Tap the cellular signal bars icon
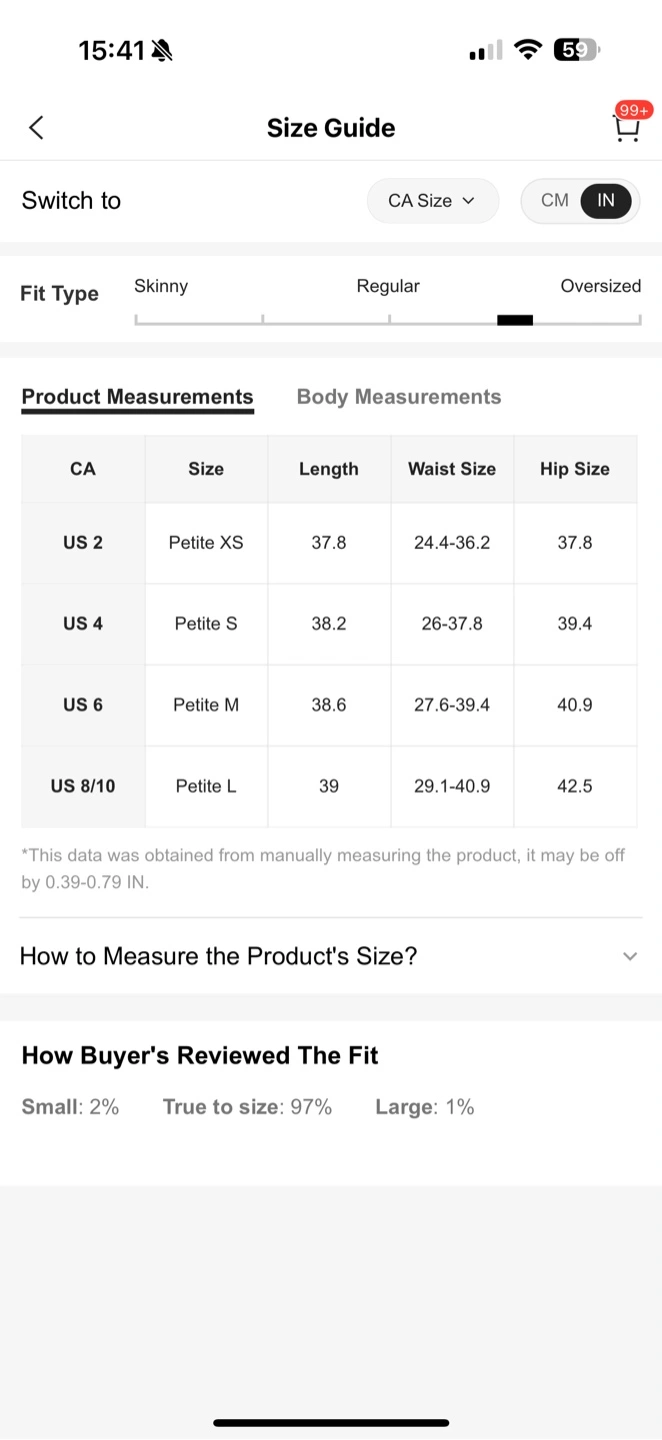 pyautogui.click(x=485, y=51)
